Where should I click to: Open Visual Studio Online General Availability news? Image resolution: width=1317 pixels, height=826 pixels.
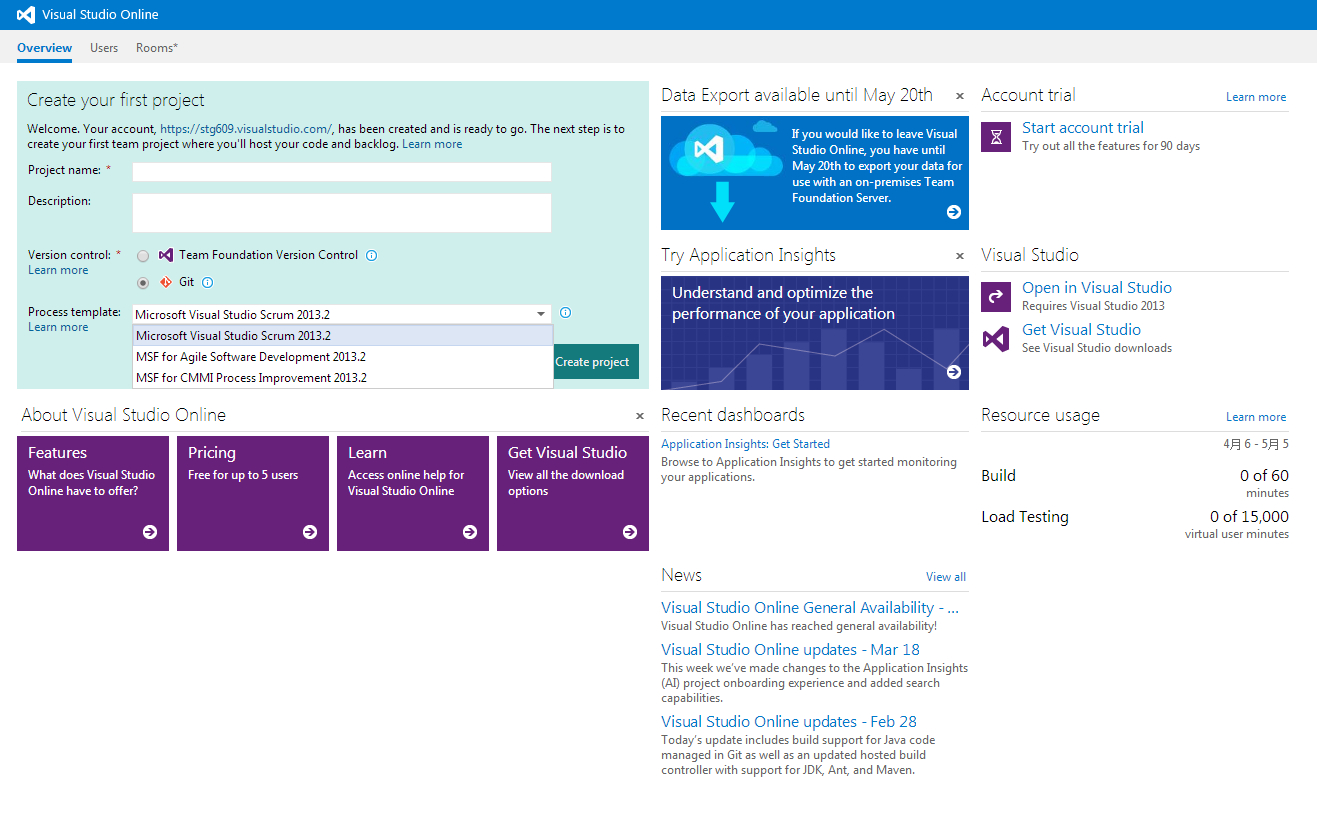pyautogui.click(x=810, y=608)
